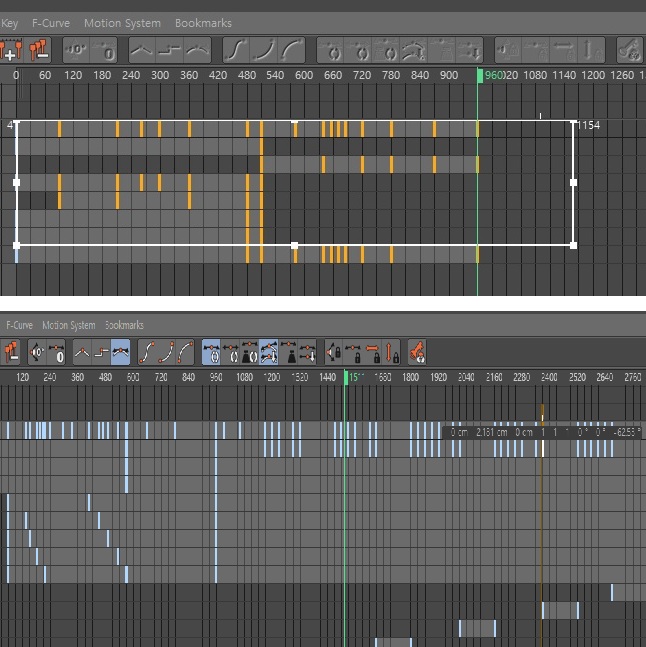646x647 pixels.
Task: Open key preset icon in lower toolbar
Action: [417, 352]
